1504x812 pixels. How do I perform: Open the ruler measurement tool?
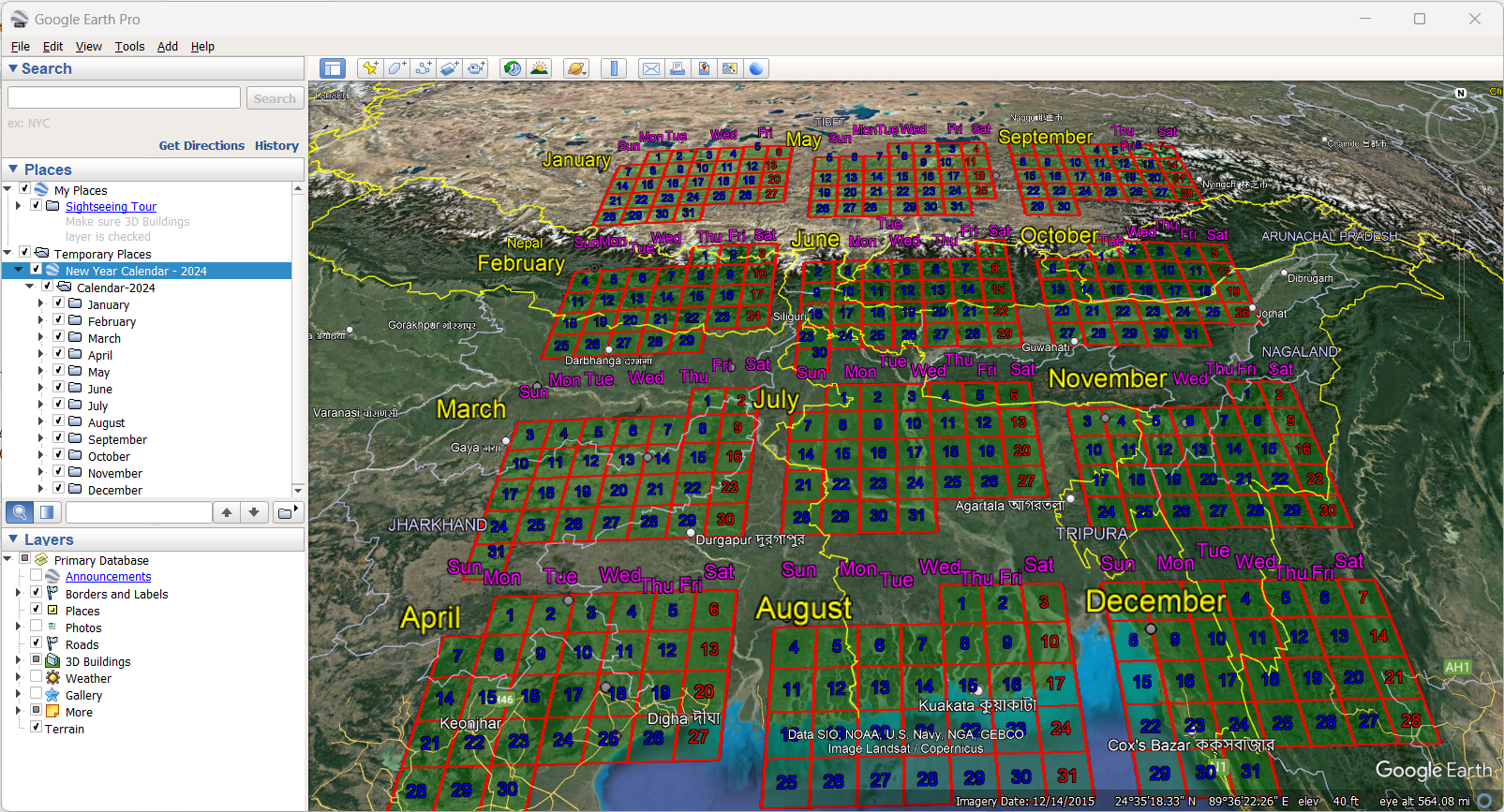pyautogui.click(x=614, y=68)
